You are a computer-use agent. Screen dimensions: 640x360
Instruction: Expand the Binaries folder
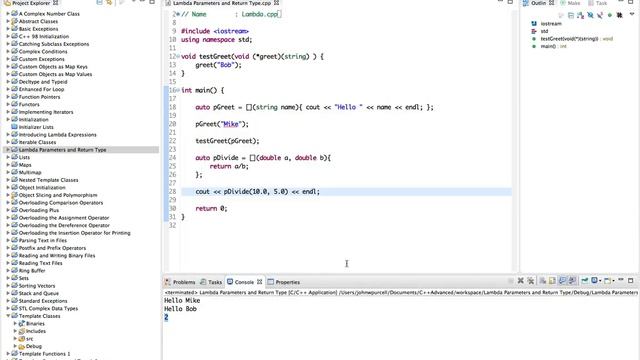pyautogui.click(x=15, y=323)
